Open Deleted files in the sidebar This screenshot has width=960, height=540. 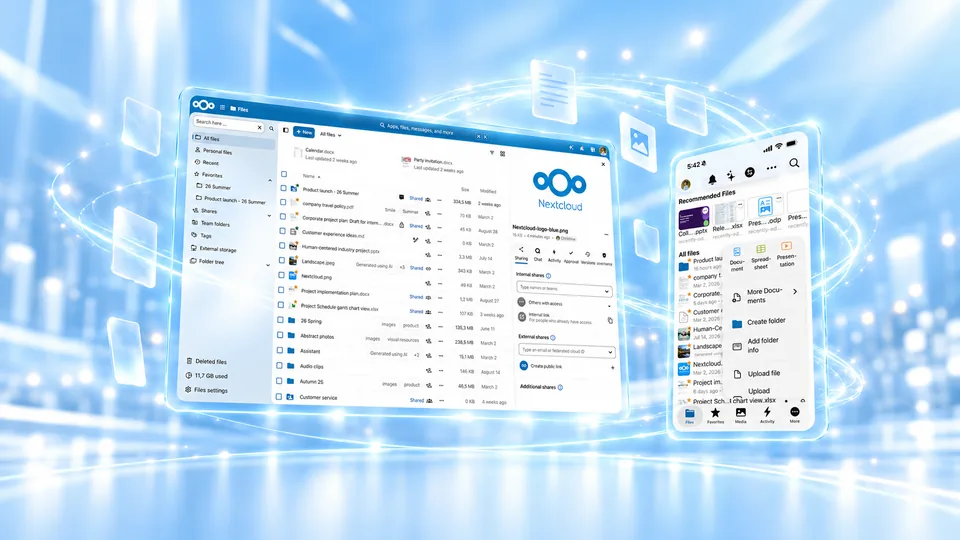coord(206,361)
